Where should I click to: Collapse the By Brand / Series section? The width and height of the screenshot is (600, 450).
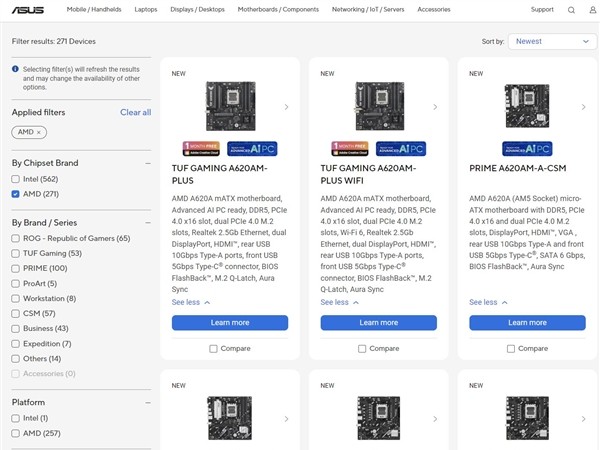click(148, 223)
